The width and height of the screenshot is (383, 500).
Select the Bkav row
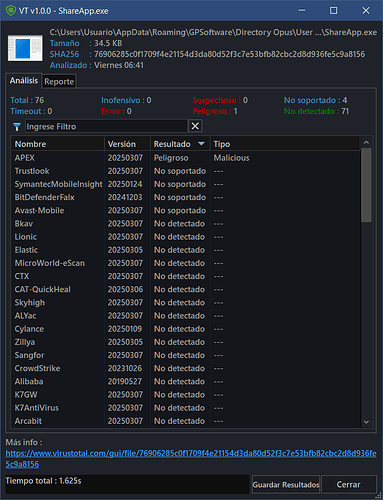(186, 224)
